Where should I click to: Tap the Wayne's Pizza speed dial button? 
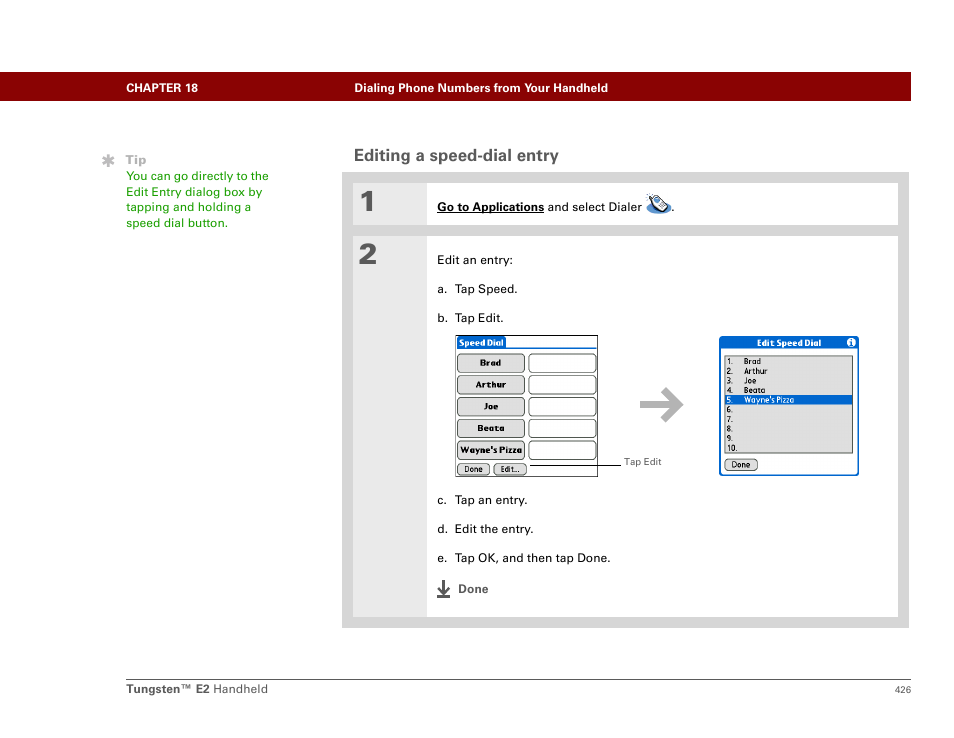pos(490,450)
